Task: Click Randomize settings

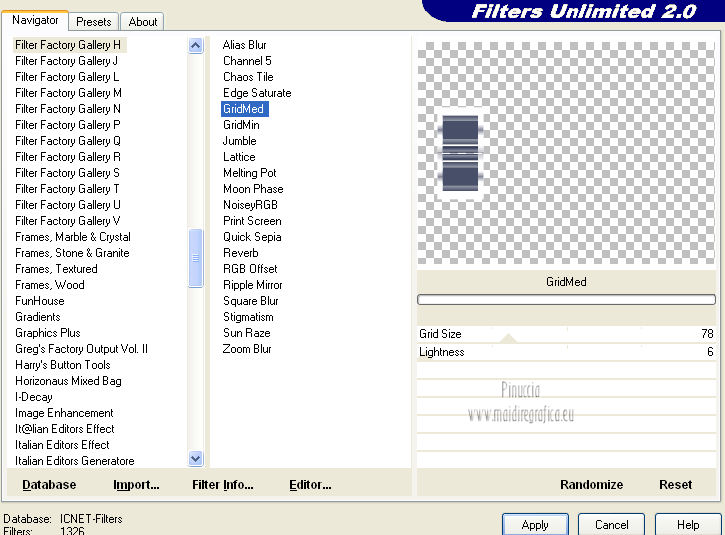Action: point(591,485)
